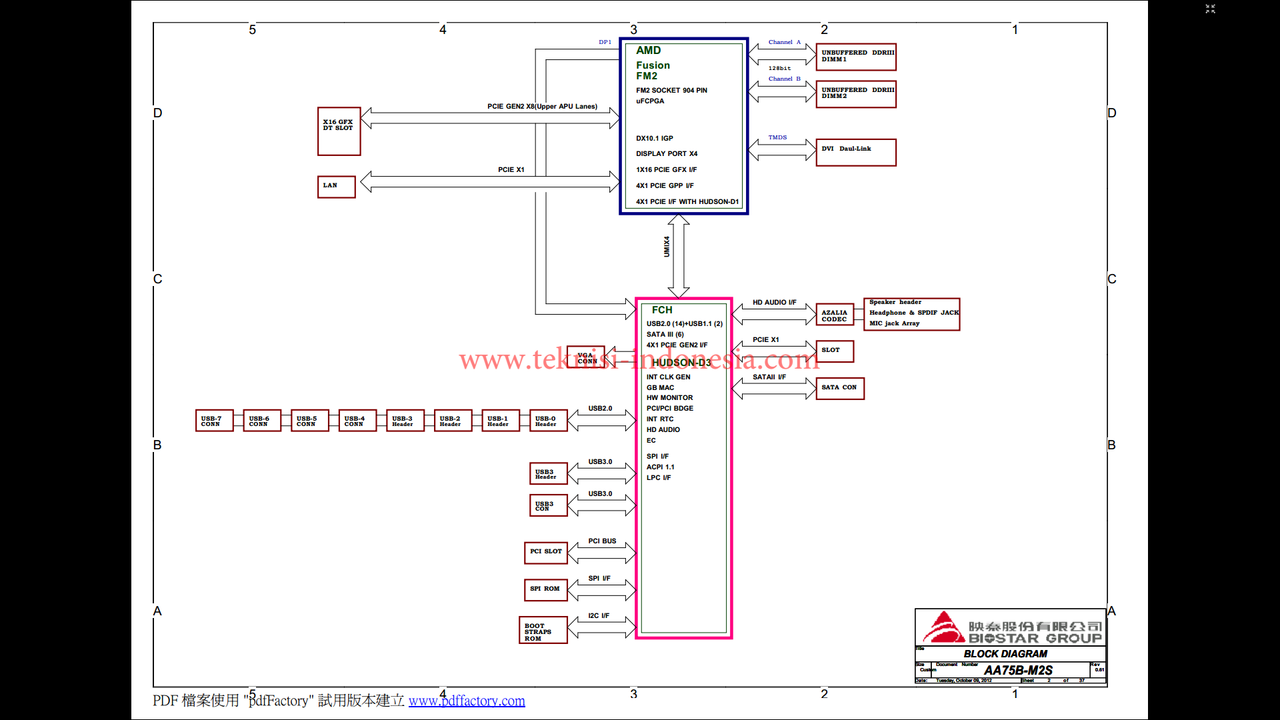This screenshot has width=1280, height=720.
Task: Select the AZALIA CODEC block
Action: (x=835, y=316)
